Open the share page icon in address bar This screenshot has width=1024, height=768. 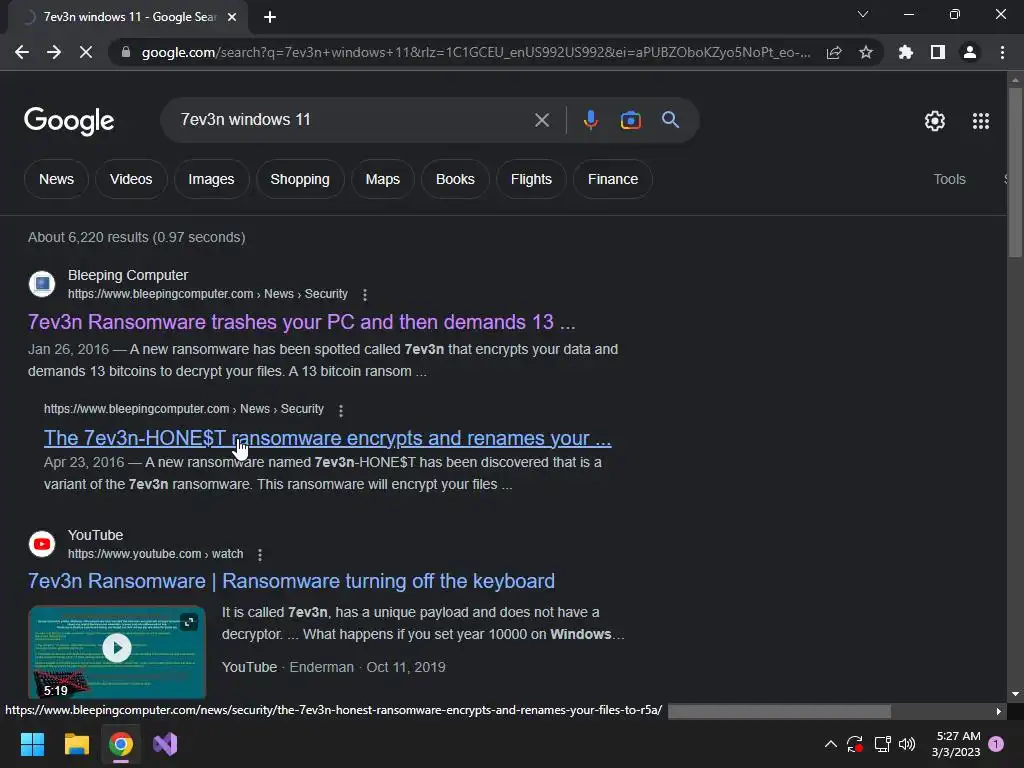pos(834,52)
